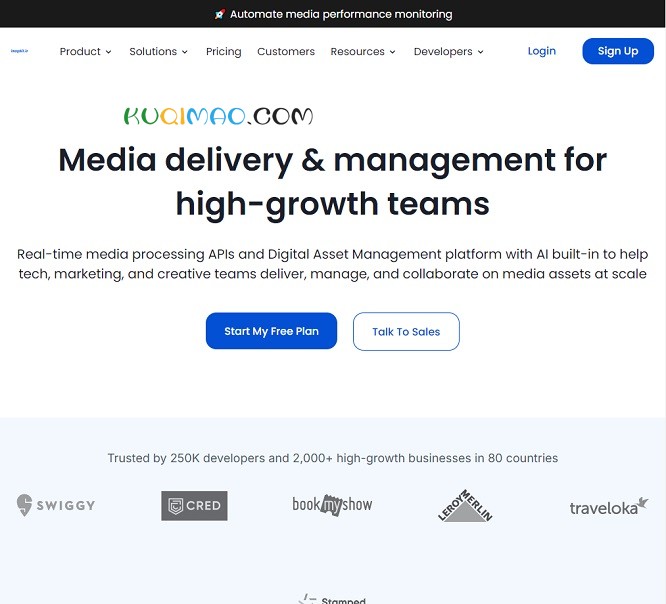Click the Sign Up button
This screenshot has width=666, height=604.
(618, 51)
